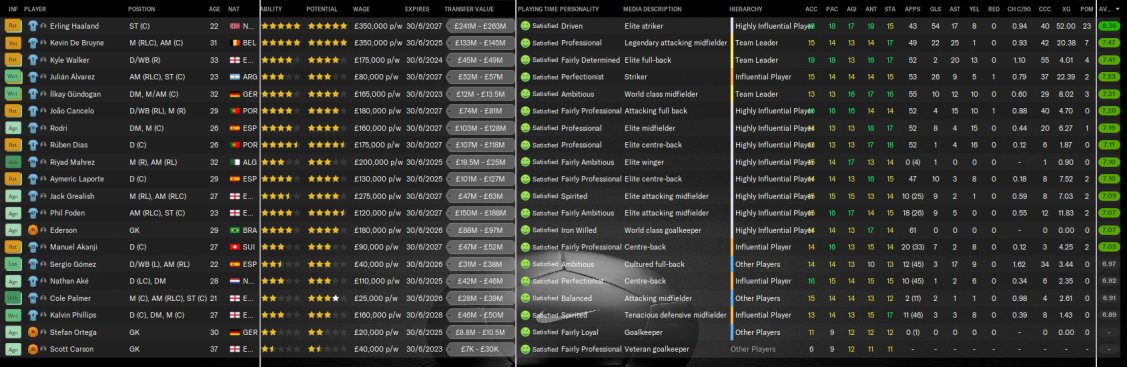The height and width of the screenshot is (367, 1127).
Task: Sort by the Potential column header
Action: tap(321, 9)
